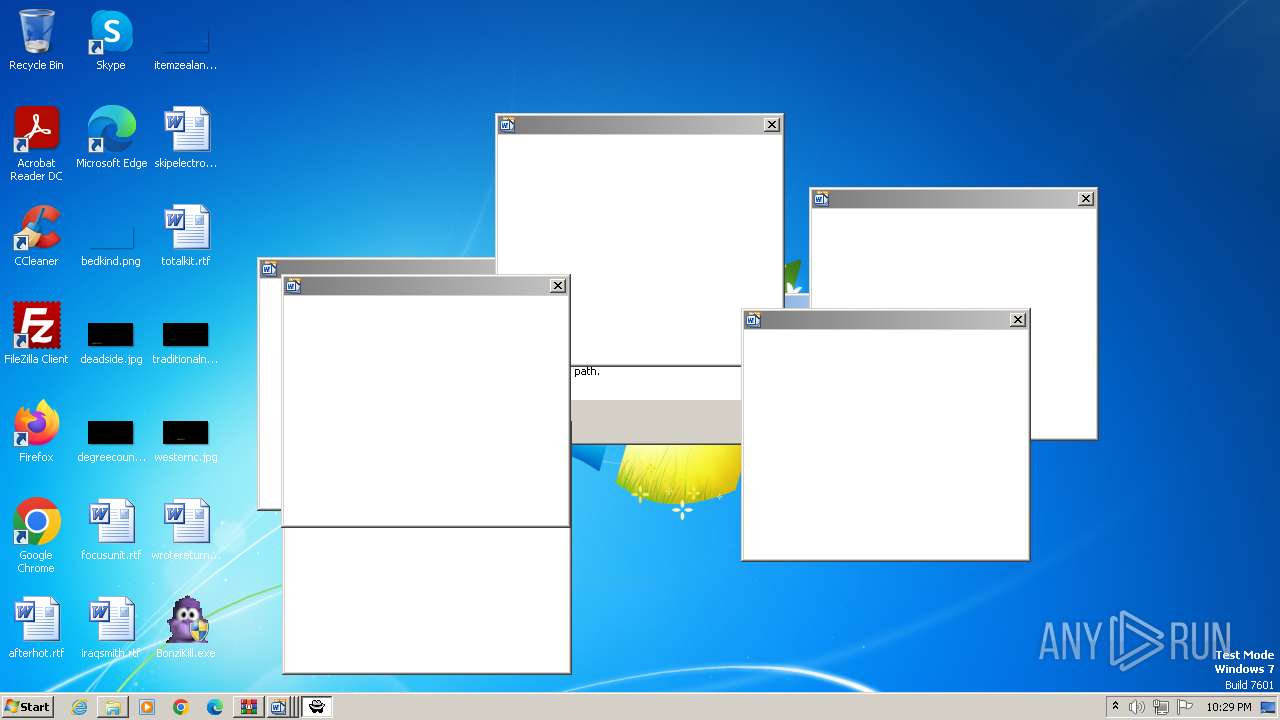Select the Google Chrome desktop shortcut

pos(36,536)
